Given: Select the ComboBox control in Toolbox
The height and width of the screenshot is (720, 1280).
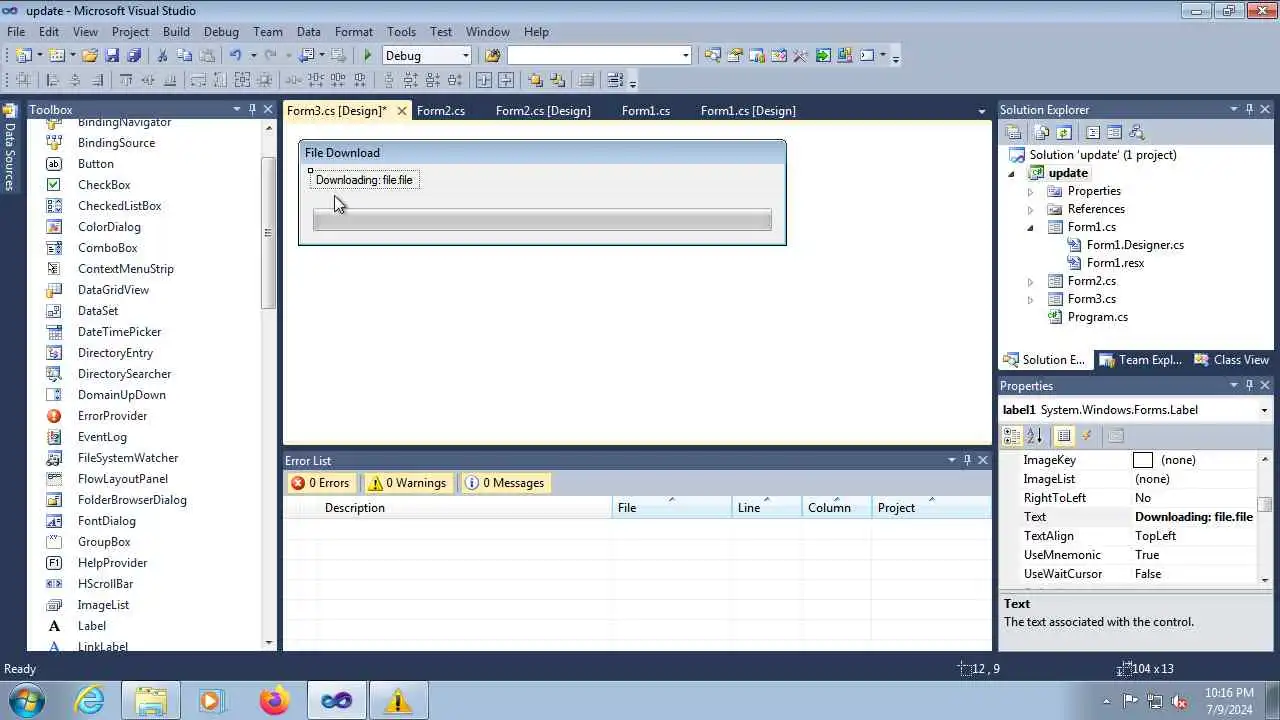Looking at the screenshot, I should (x=107, y=248).
